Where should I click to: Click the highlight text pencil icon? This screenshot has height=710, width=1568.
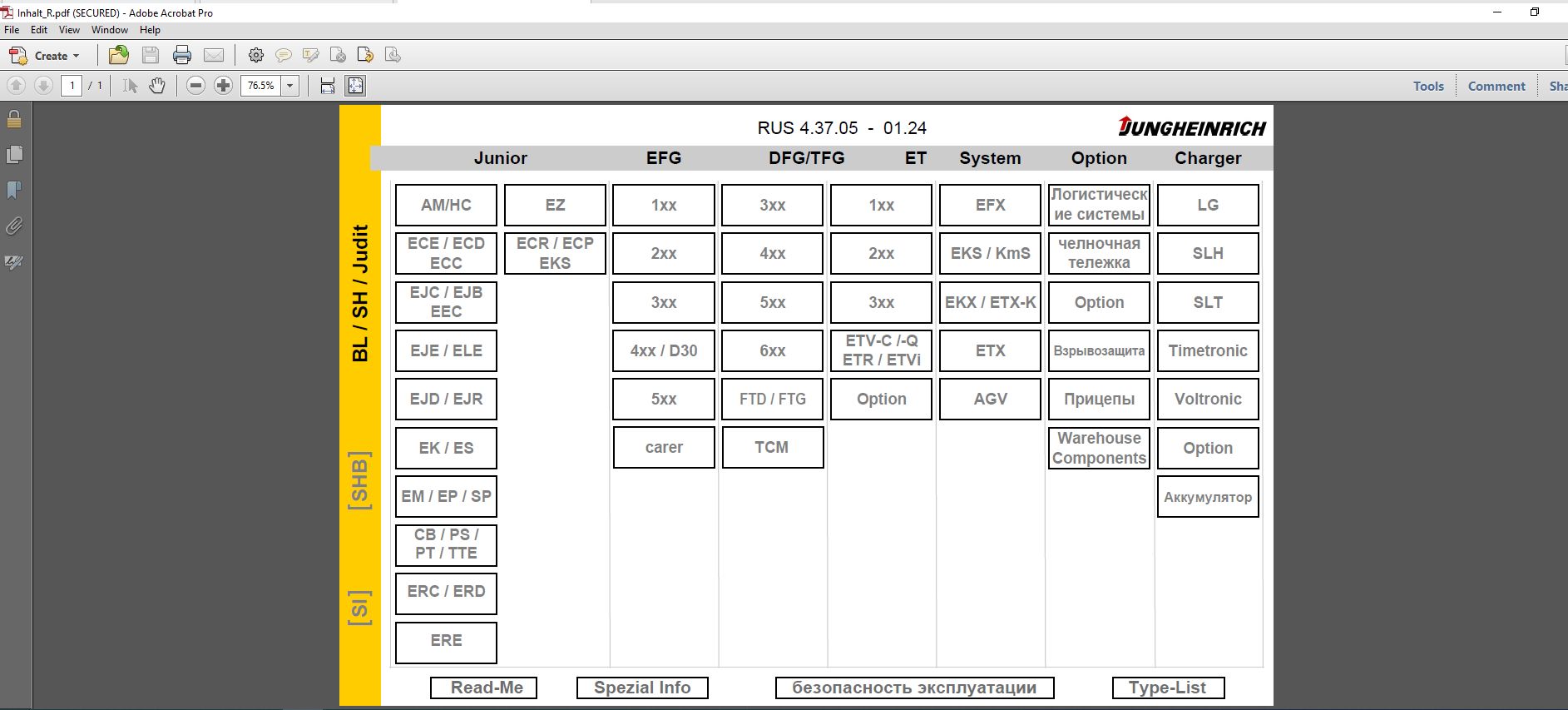pyautogui.click(x=311, y=55)
